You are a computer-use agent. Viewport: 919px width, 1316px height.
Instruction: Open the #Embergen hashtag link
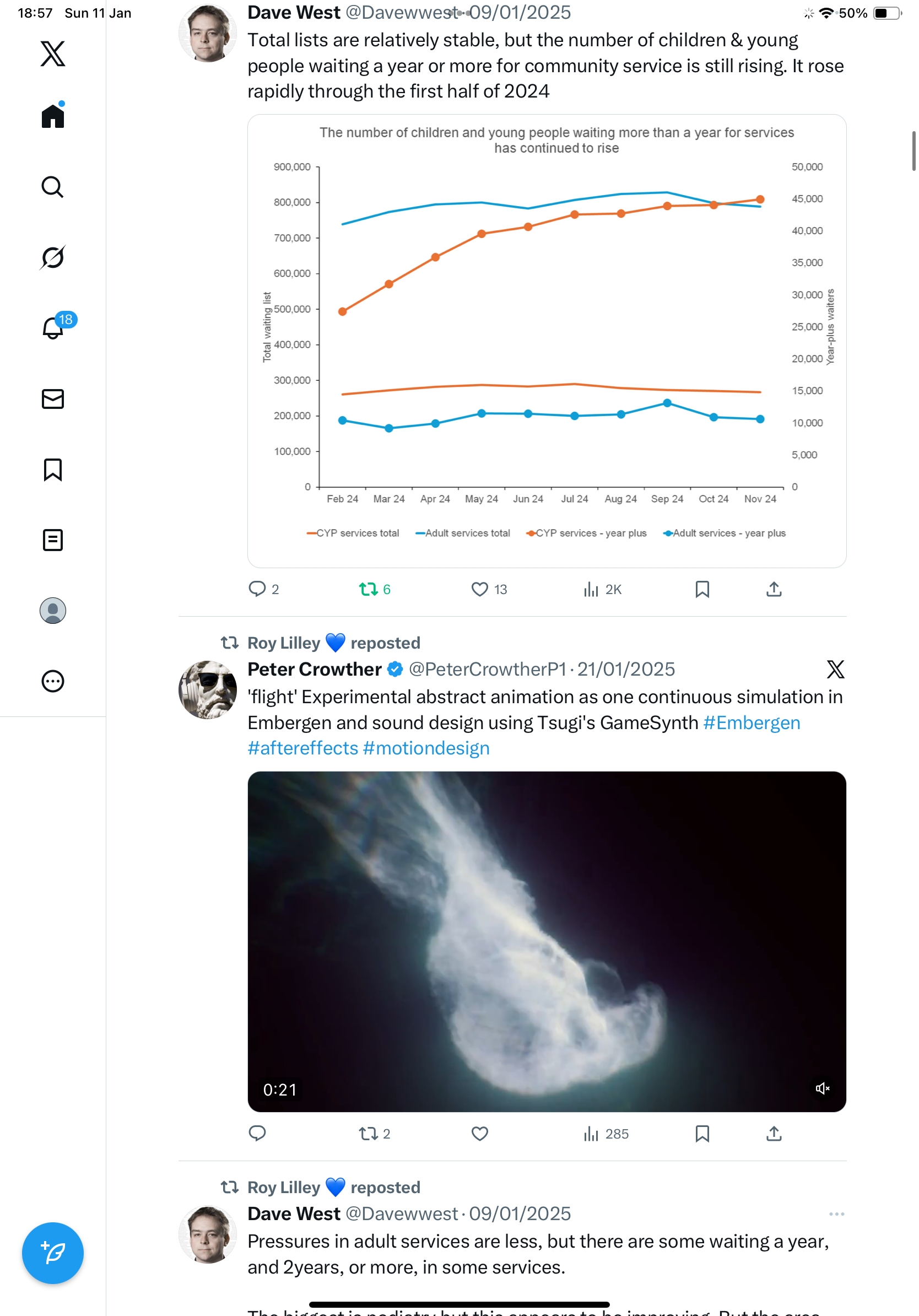(751, 722)
